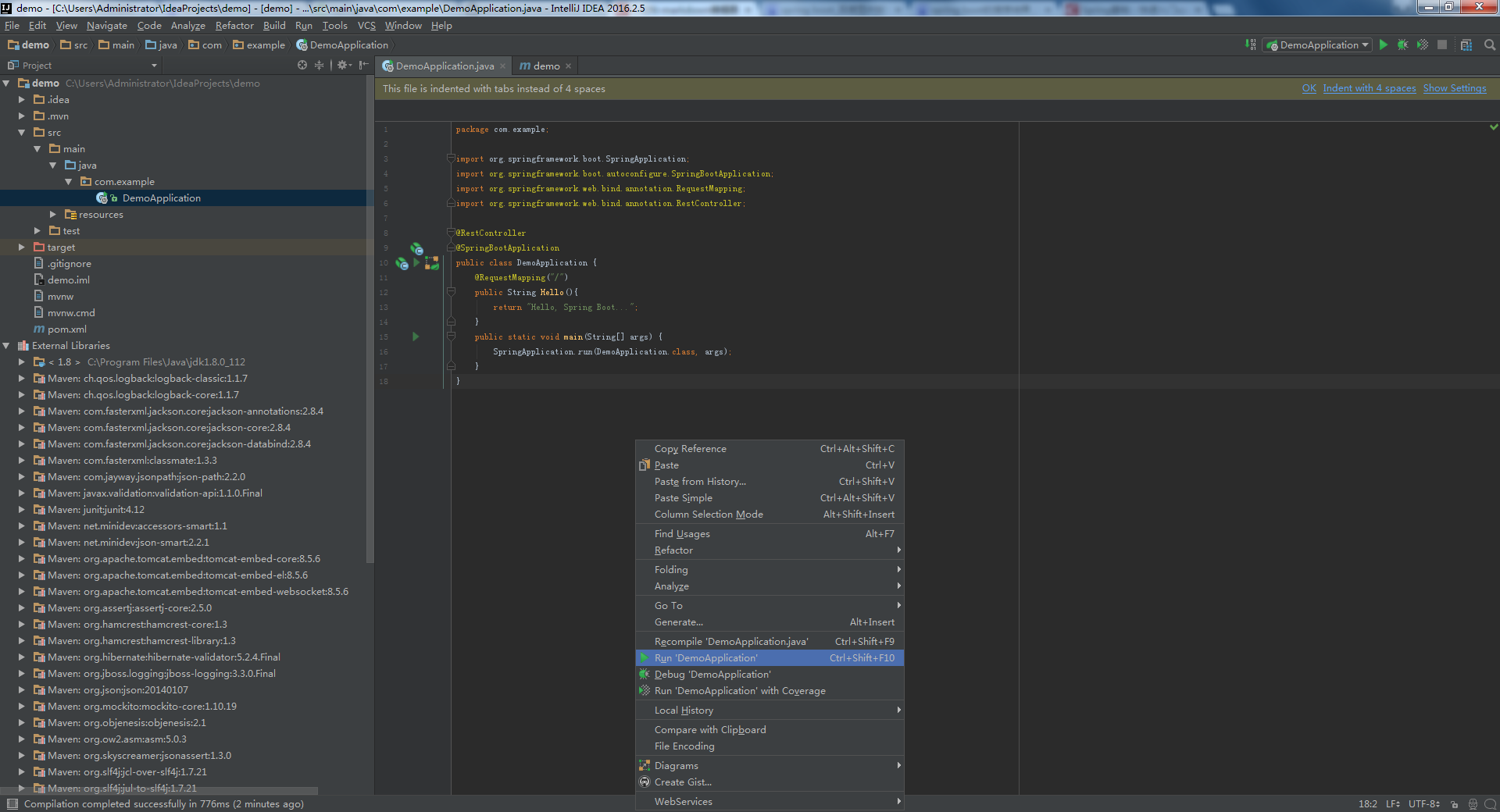Screen dimensions: 1500x812
Task: Open the VCS menu
Action: point(366,26)
